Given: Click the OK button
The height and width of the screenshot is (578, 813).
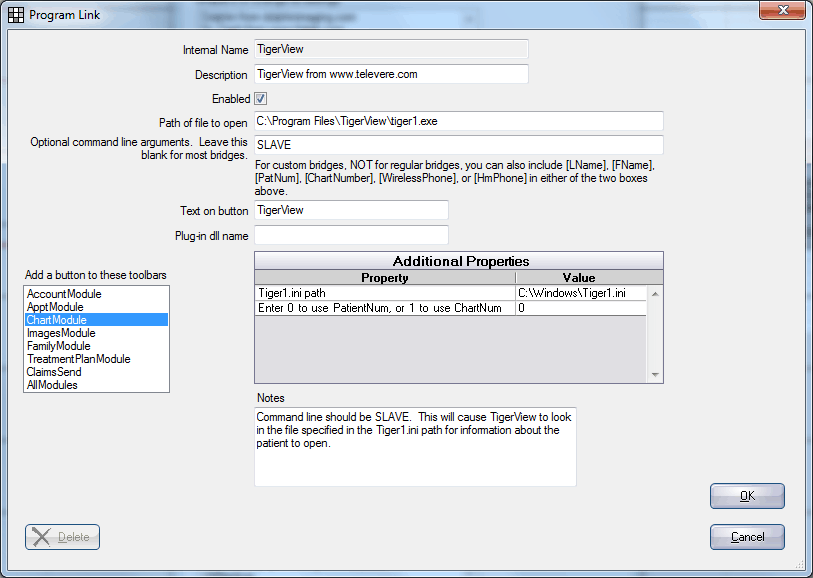Looking at the screenshot, I should coord(747,496).
